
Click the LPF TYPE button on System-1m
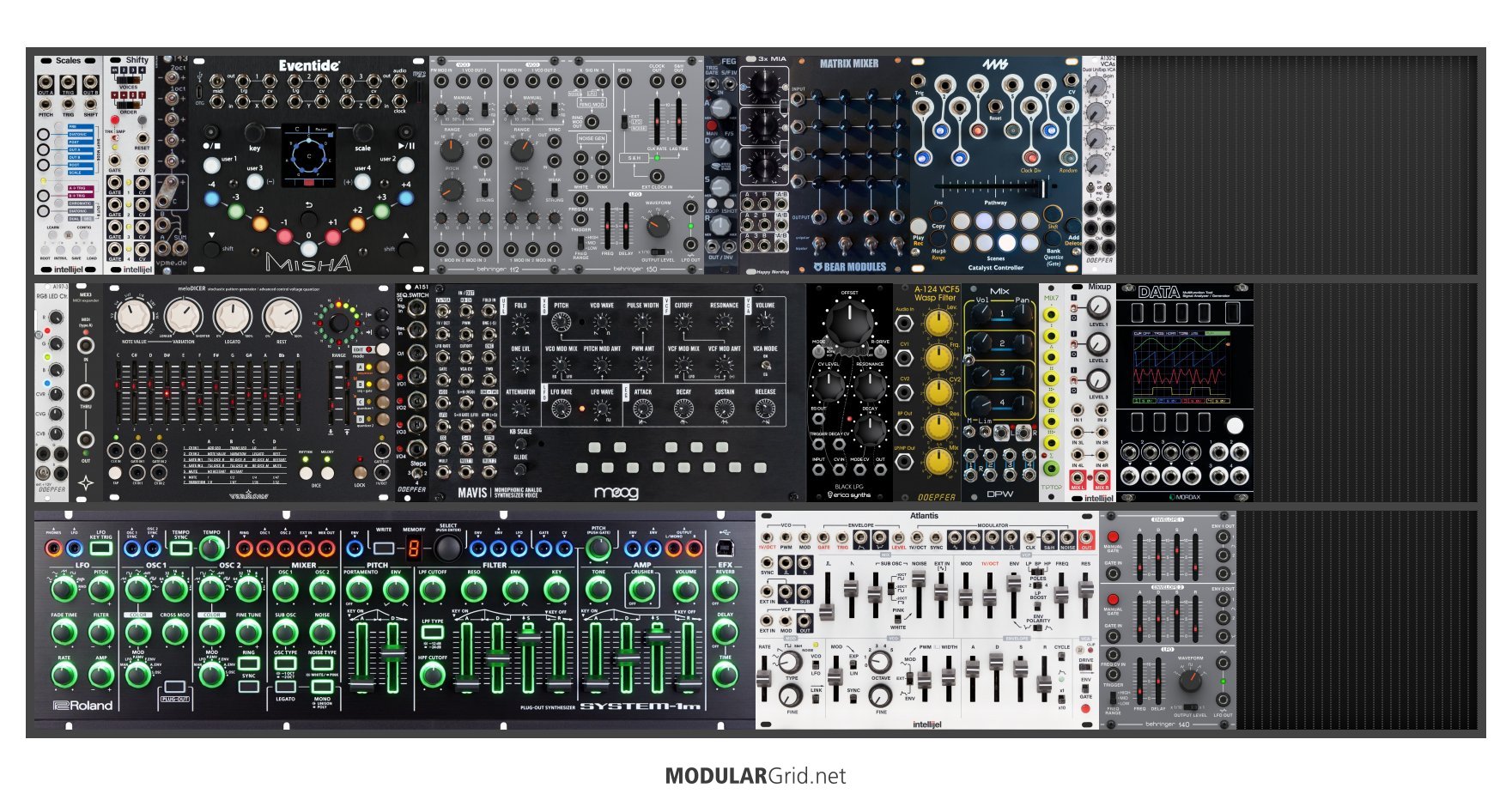433,633
